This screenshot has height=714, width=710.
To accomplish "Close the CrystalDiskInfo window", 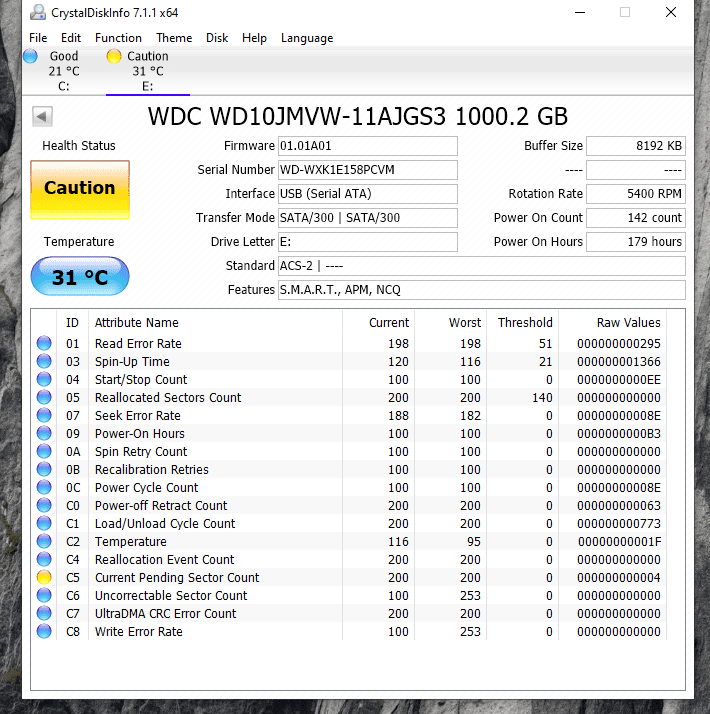I will [x=671, y=12].
